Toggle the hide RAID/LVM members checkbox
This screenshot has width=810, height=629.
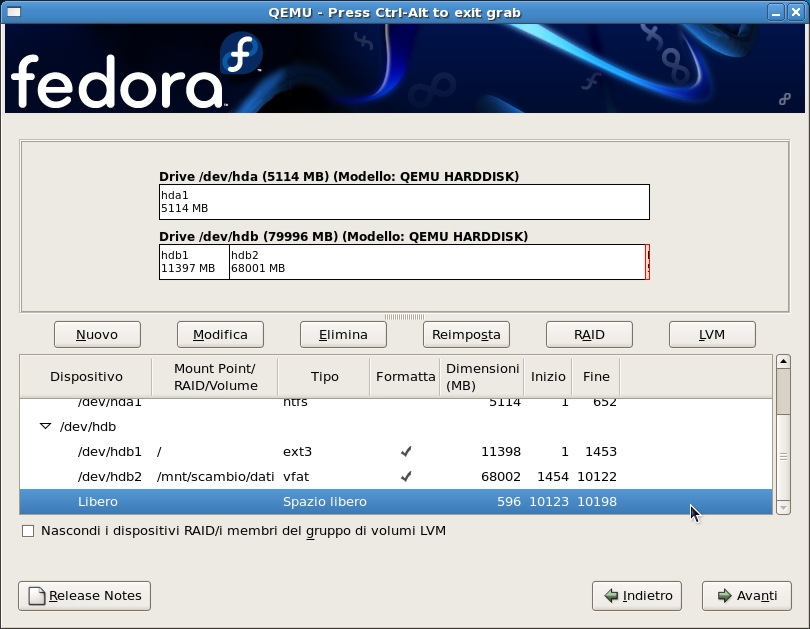(x=28, y=531)
